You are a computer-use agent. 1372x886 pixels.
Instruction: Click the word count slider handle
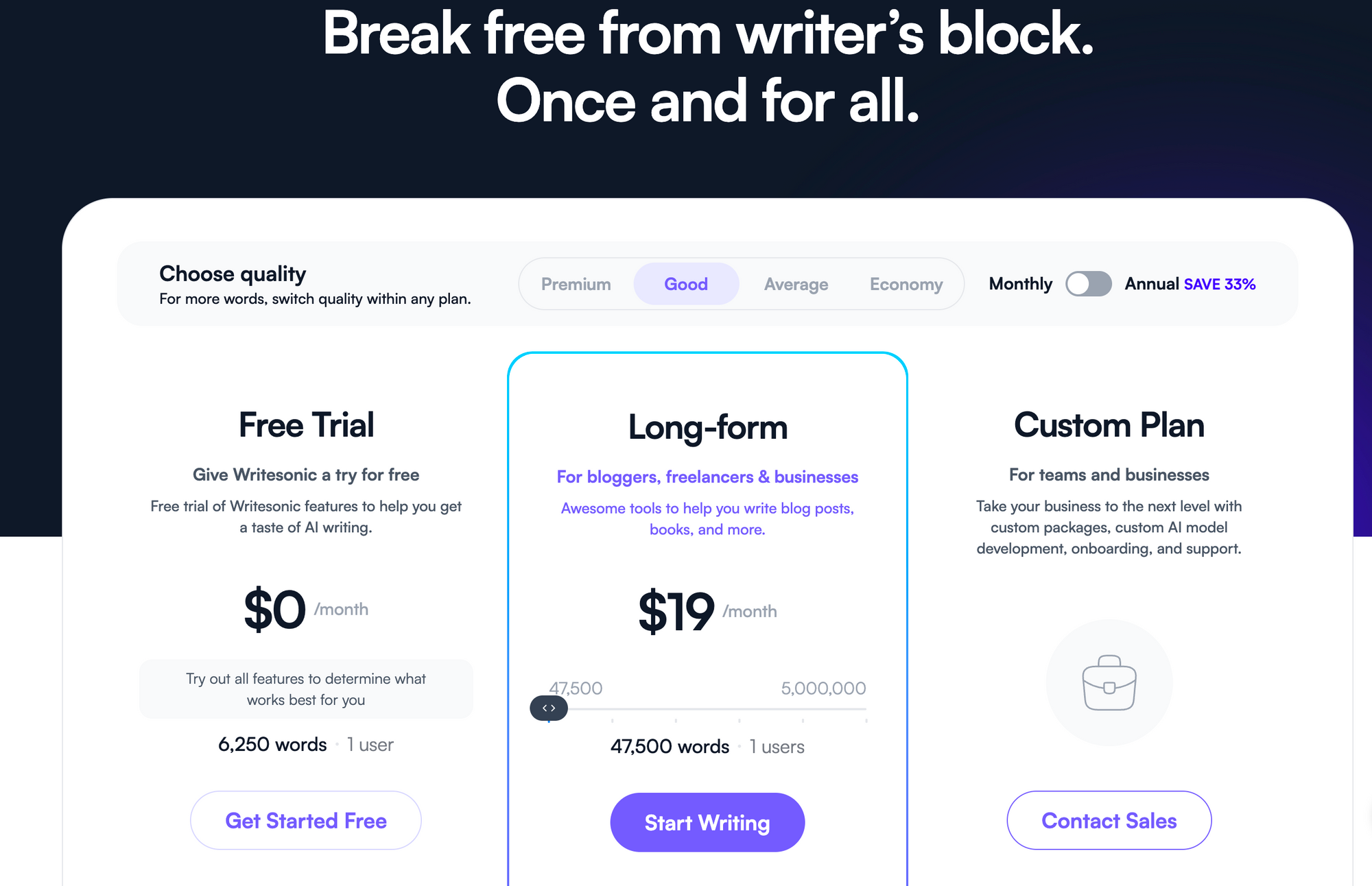point(548,708)
